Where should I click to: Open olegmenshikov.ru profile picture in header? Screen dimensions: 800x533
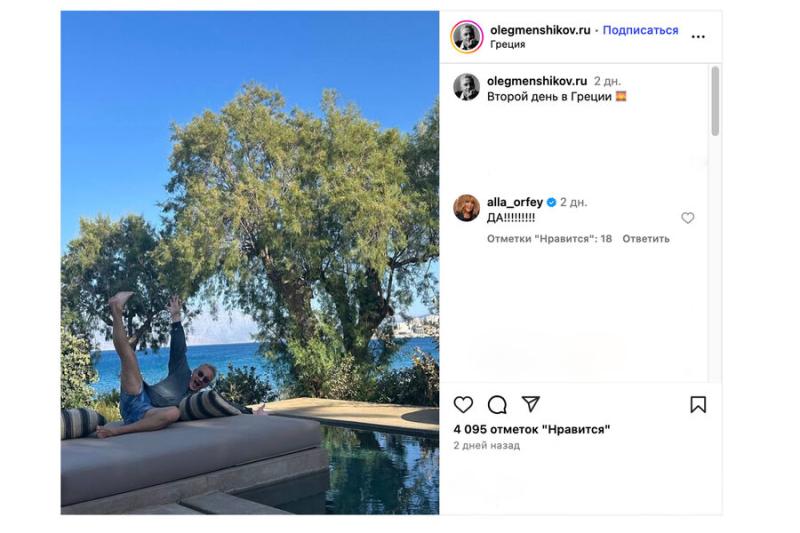click(x=466, y=37)
